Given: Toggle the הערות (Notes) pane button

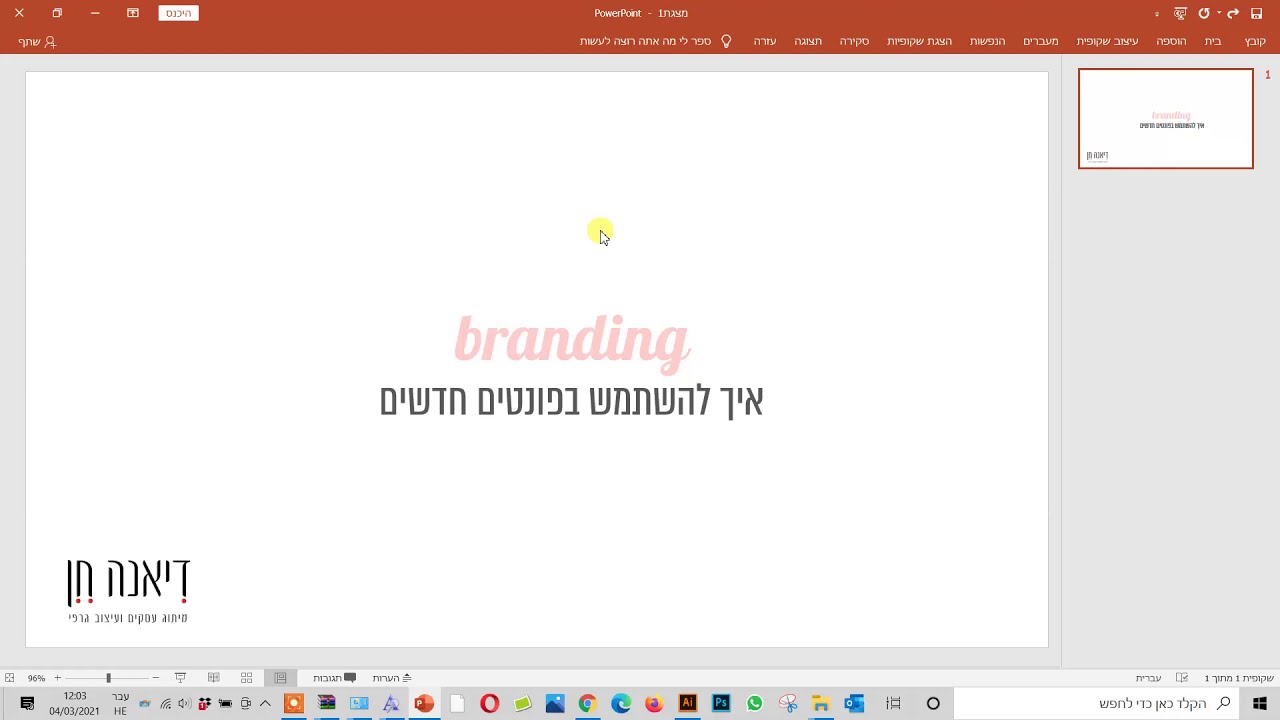Looking at the screenshot, I should coord(392,678).
